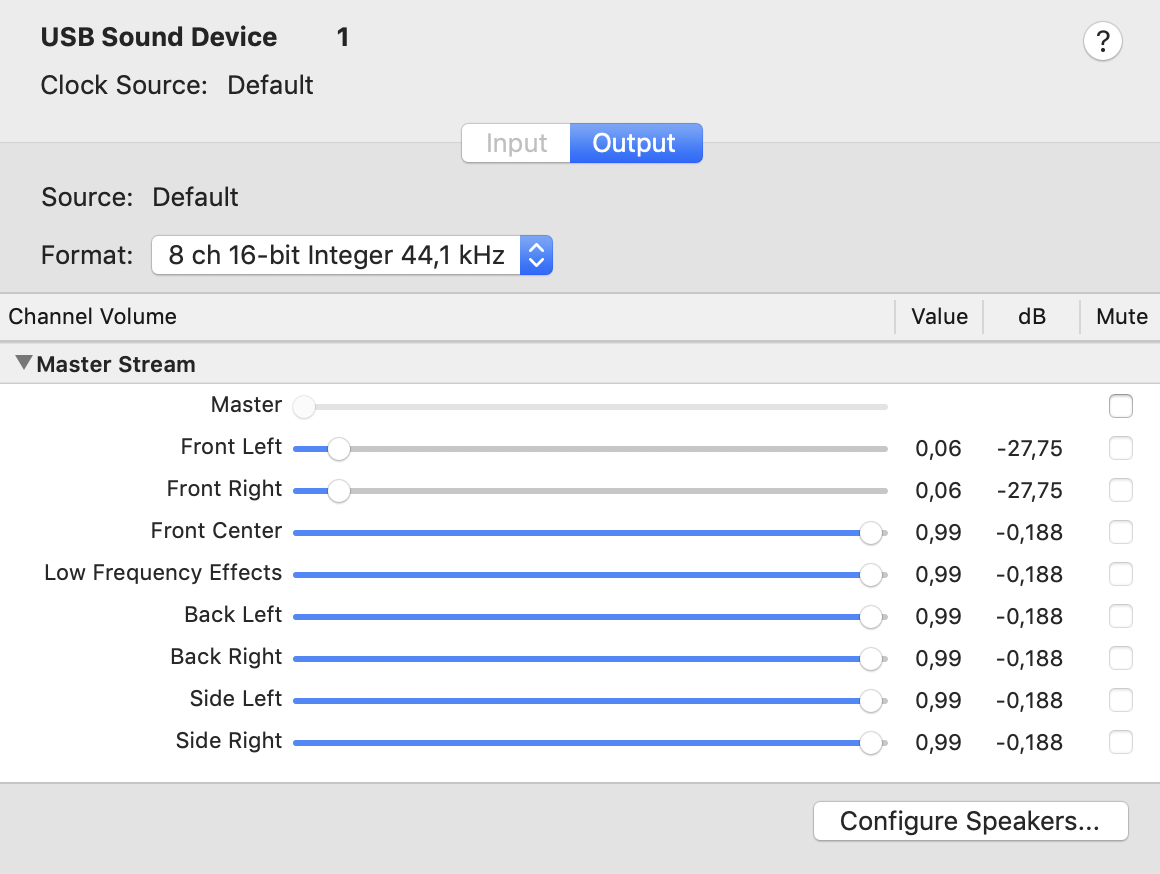Click the Value column header
Image resolution: width=1160 pixels, height=874 pixels.
tap(939, 317)
